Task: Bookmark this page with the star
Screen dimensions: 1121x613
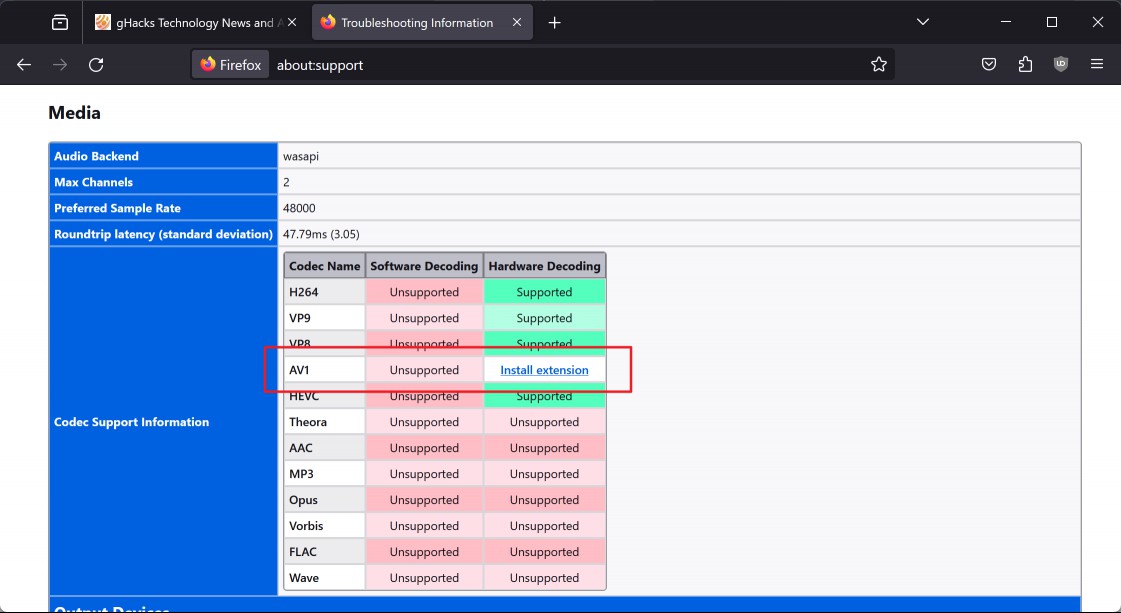Action: [x=879, y=64]
